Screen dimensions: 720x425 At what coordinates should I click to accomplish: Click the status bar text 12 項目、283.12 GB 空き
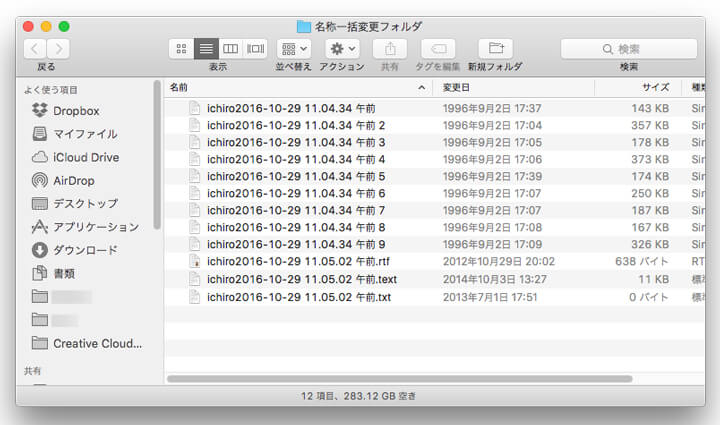coord(358,396)
